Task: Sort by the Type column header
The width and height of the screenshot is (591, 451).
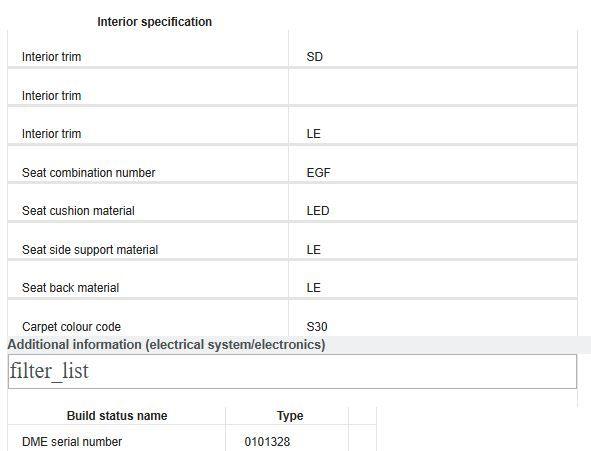Action: (290, 416)
